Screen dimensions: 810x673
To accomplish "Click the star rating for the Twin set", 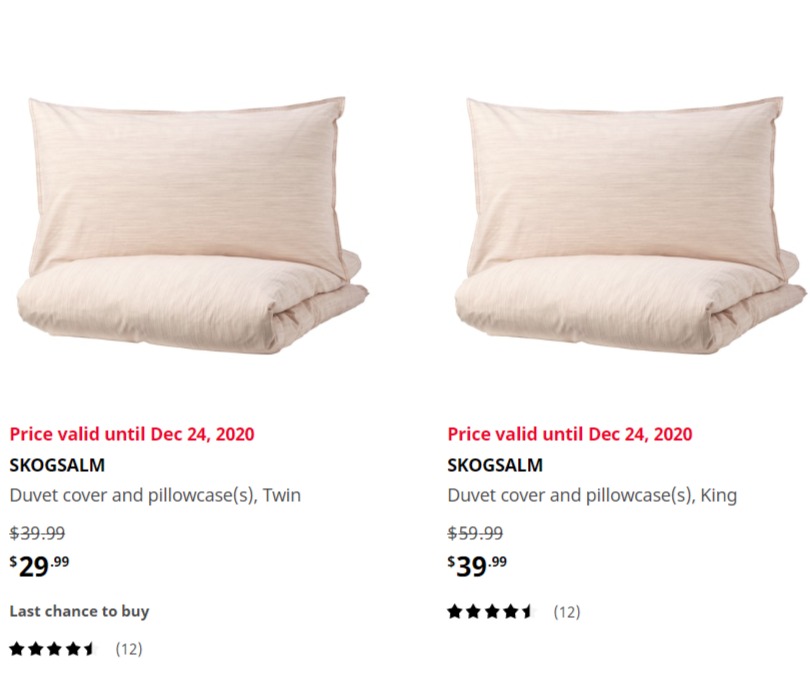I will (53, 649).
